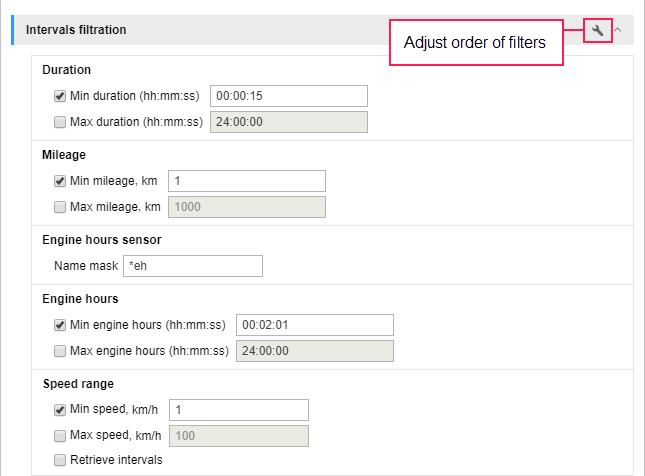This screenshot has height=476, width=645.
Task: Click the Intervals filtration header title
Action: (x=76, y=30)
